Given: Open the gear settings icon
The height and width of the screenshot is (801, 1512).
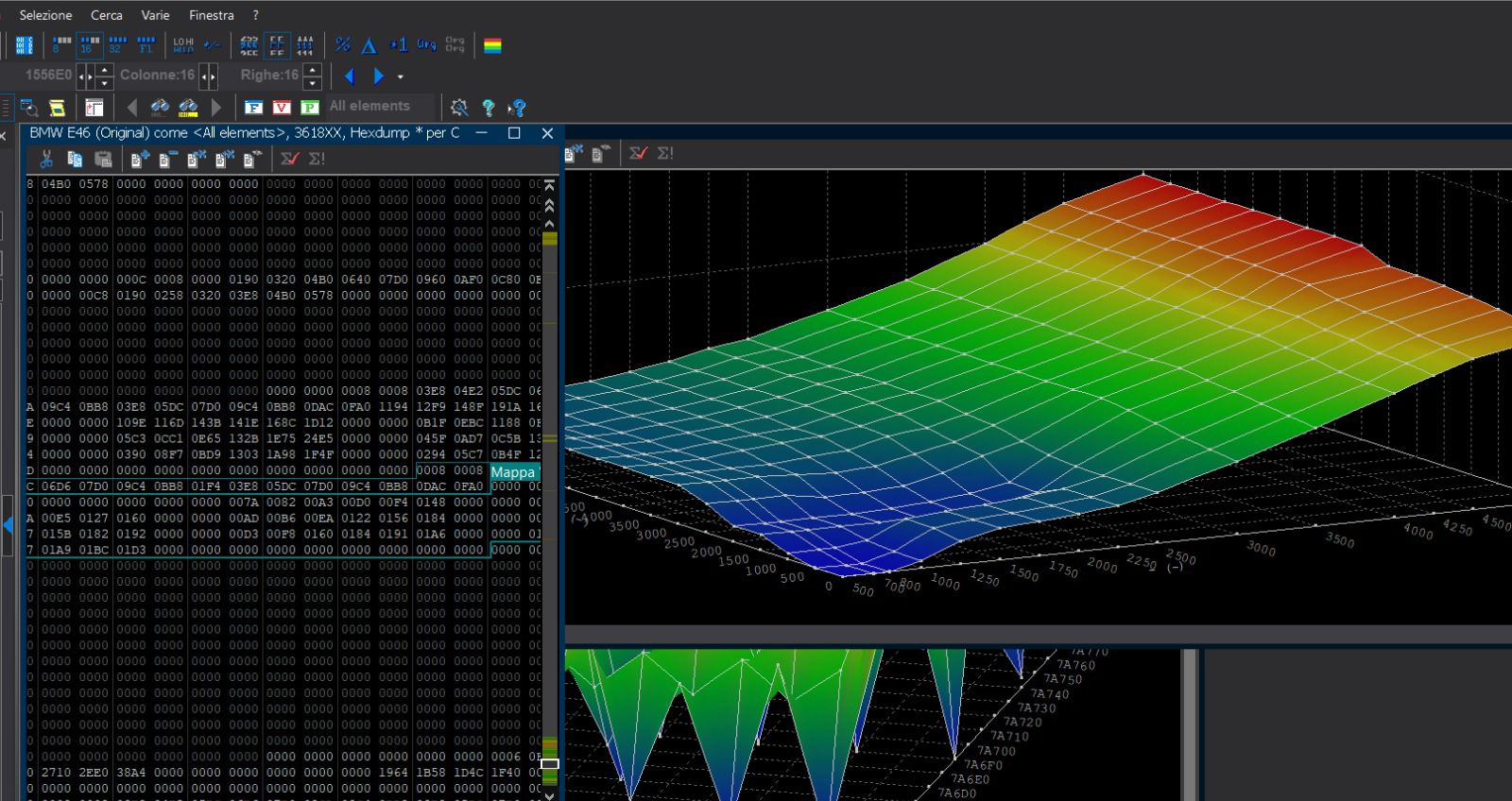Looking at the screenshot, I should (x=459, y=107).
